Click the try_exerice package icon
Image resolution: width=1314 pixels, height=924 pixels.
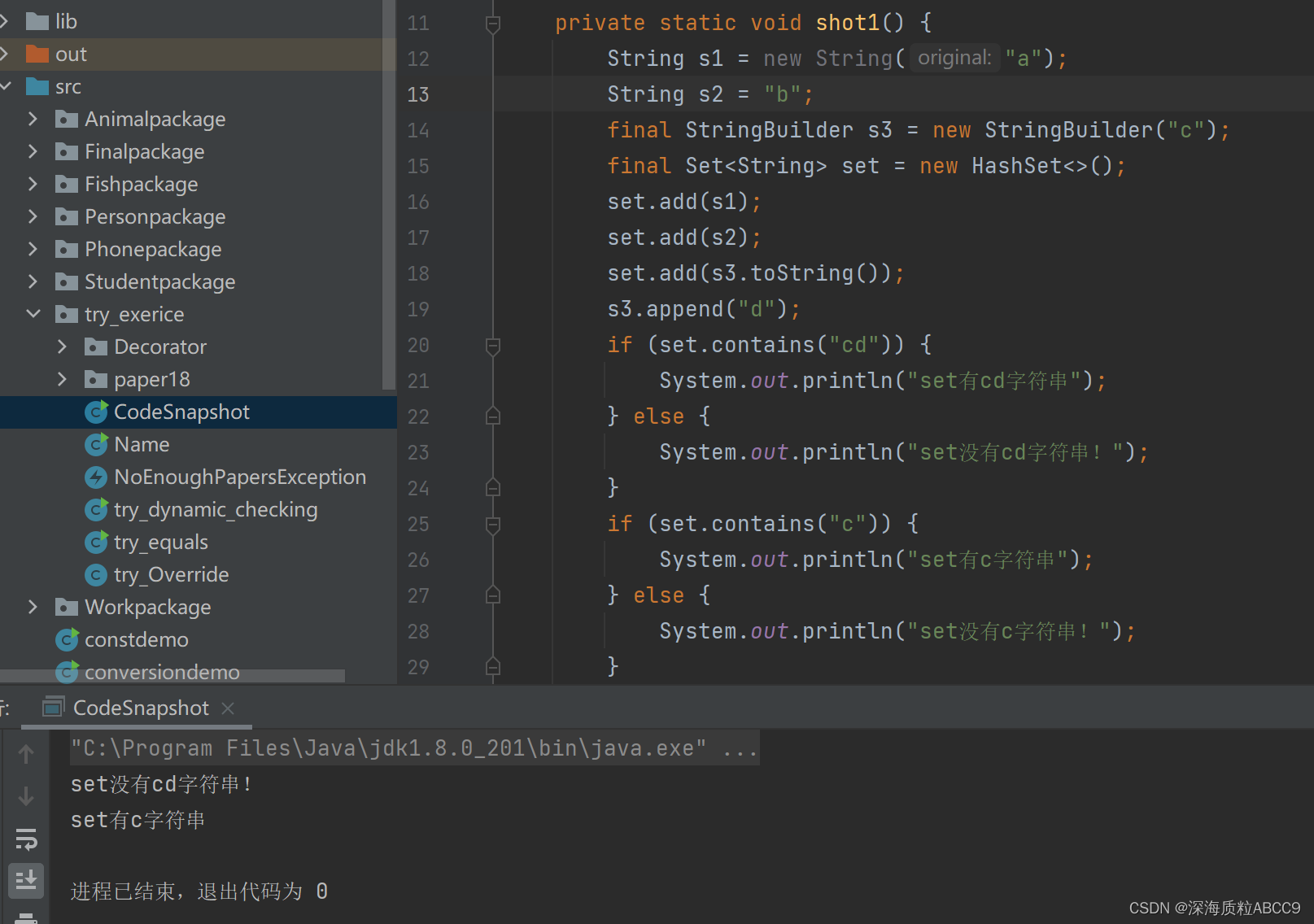pyautogui.click(x=67, y=314)
